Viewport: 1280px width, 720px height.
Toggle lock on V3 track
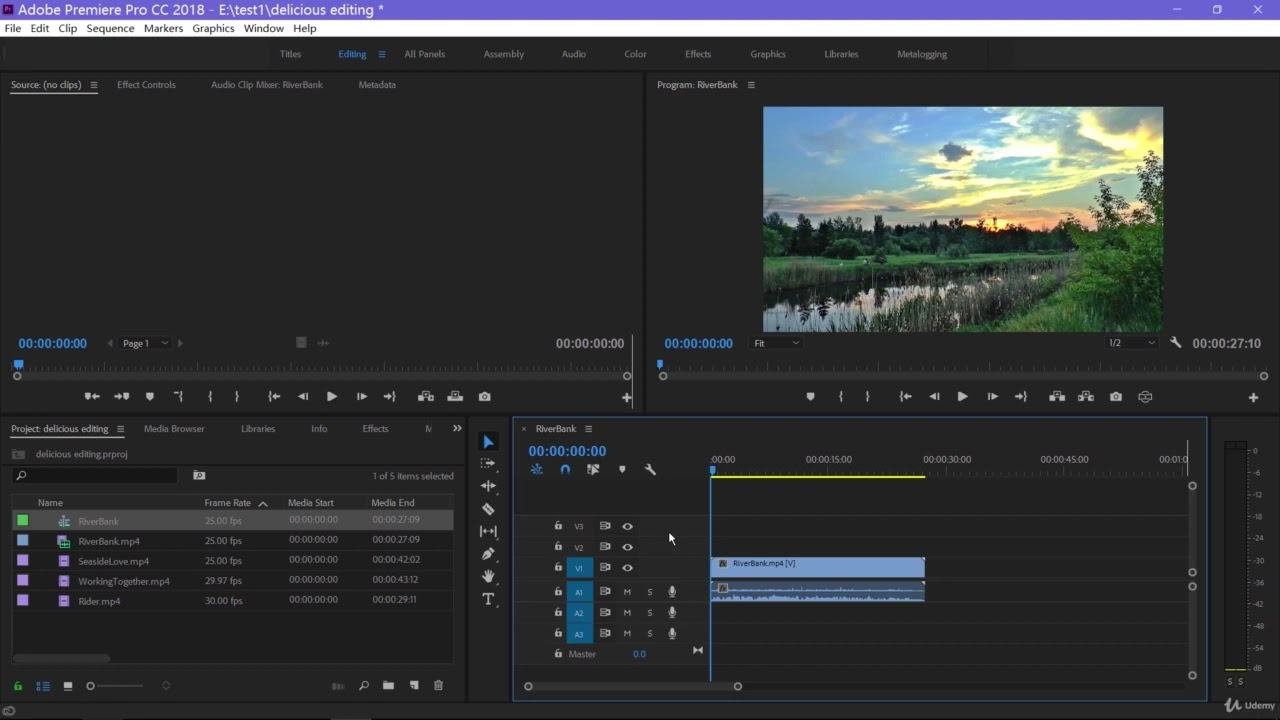[558, 526]
